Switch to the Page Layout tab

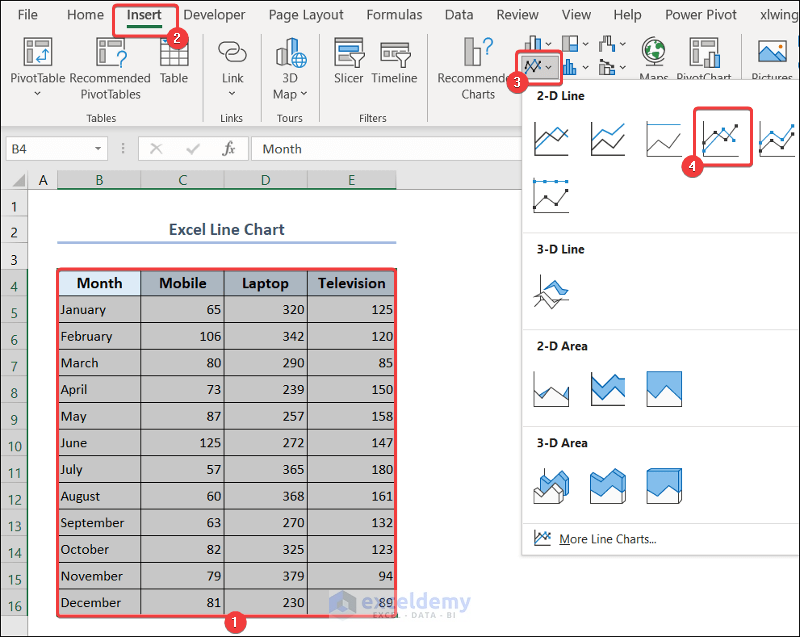click(x=306, y=15)
